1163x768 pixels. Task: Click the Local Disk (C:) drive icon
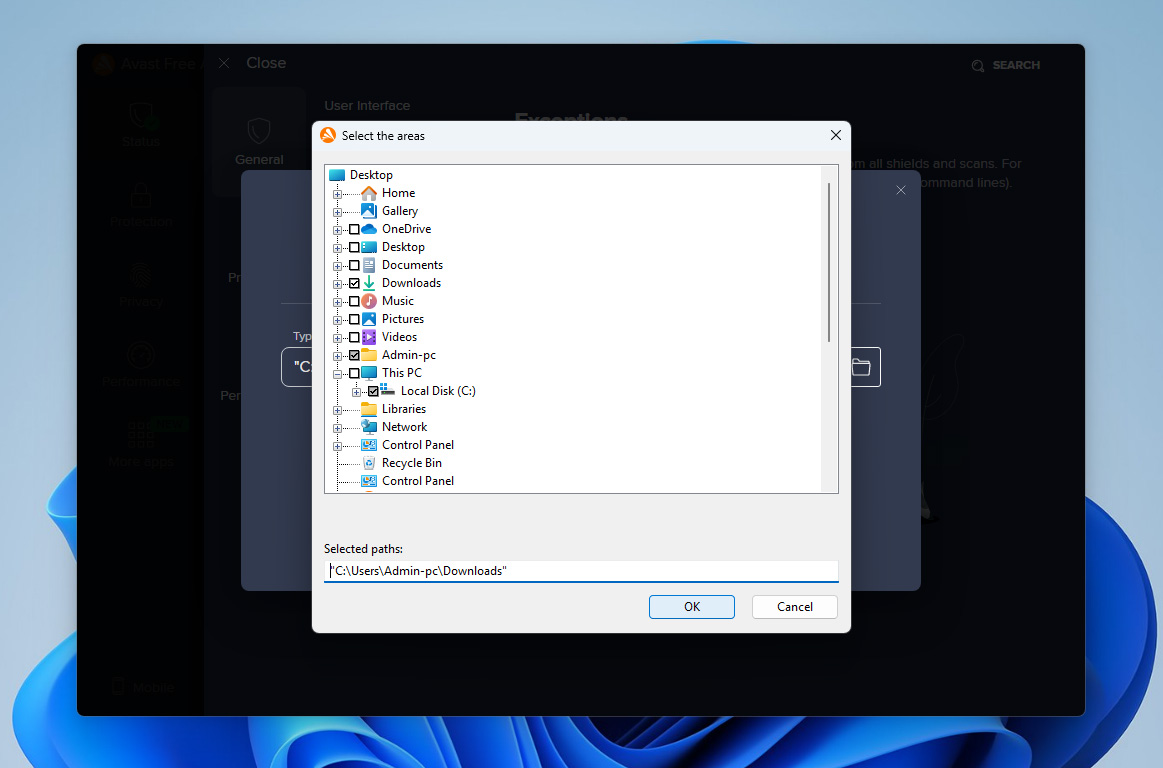[x=387, y=390]
